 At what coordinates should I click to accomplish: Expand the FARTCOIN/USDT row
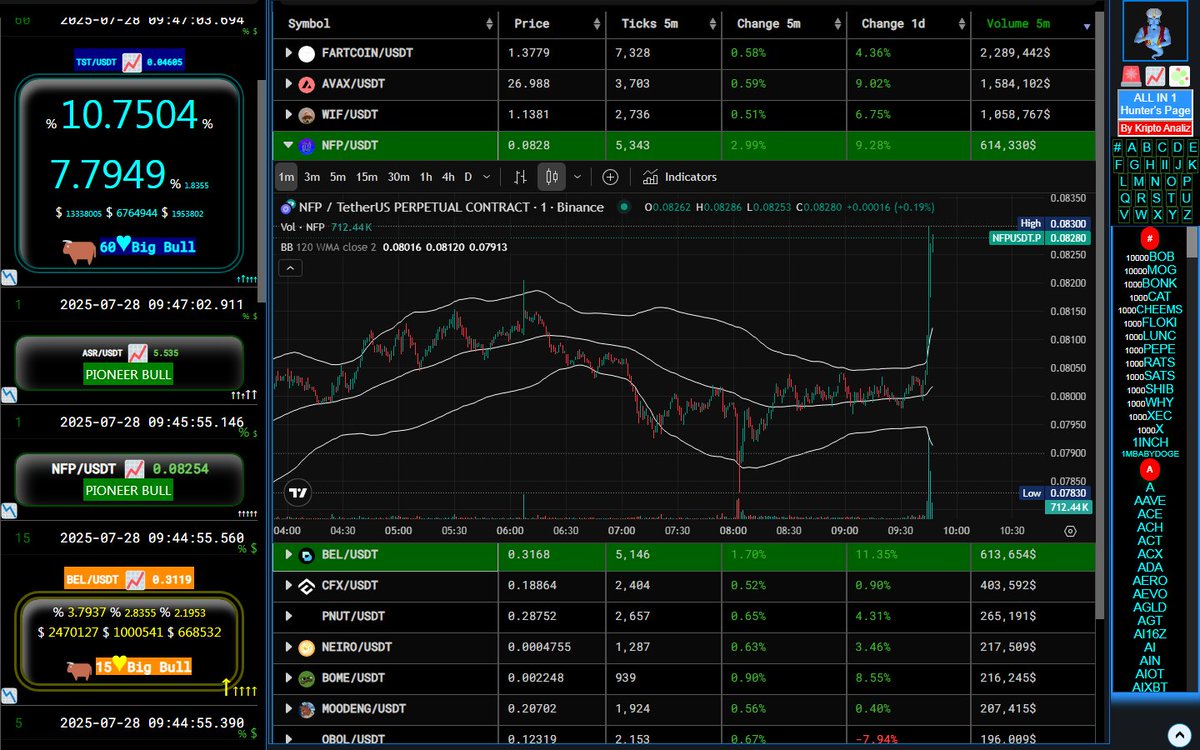tap(289, 53)
